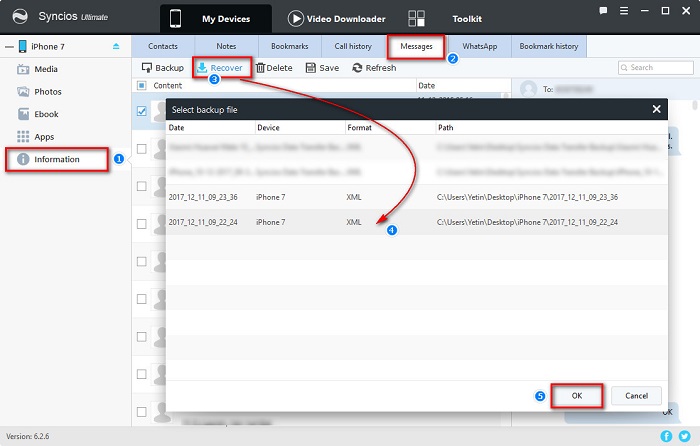Click the Refresh arrows icon
This screenshot has height=446, width=700.
(x=357, y=68)
